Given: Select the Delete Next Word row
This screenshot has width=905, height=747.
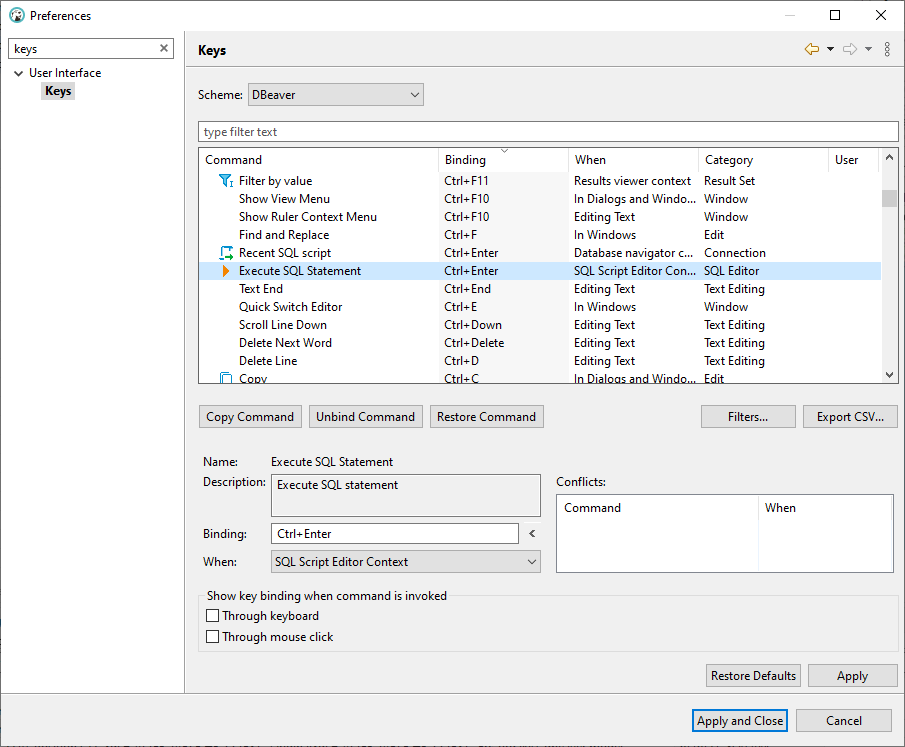Looking at the screenshot, I should [540, 343].
